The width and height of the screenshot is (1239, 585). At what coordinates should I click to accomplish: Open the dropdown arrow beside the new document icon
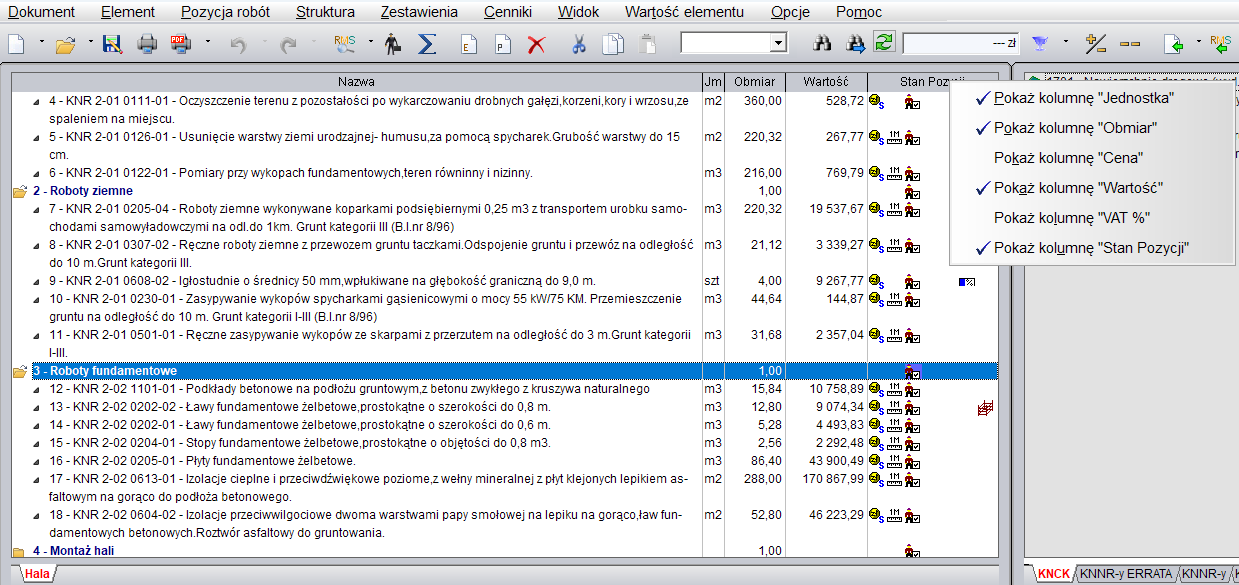(x=41, y=44)
